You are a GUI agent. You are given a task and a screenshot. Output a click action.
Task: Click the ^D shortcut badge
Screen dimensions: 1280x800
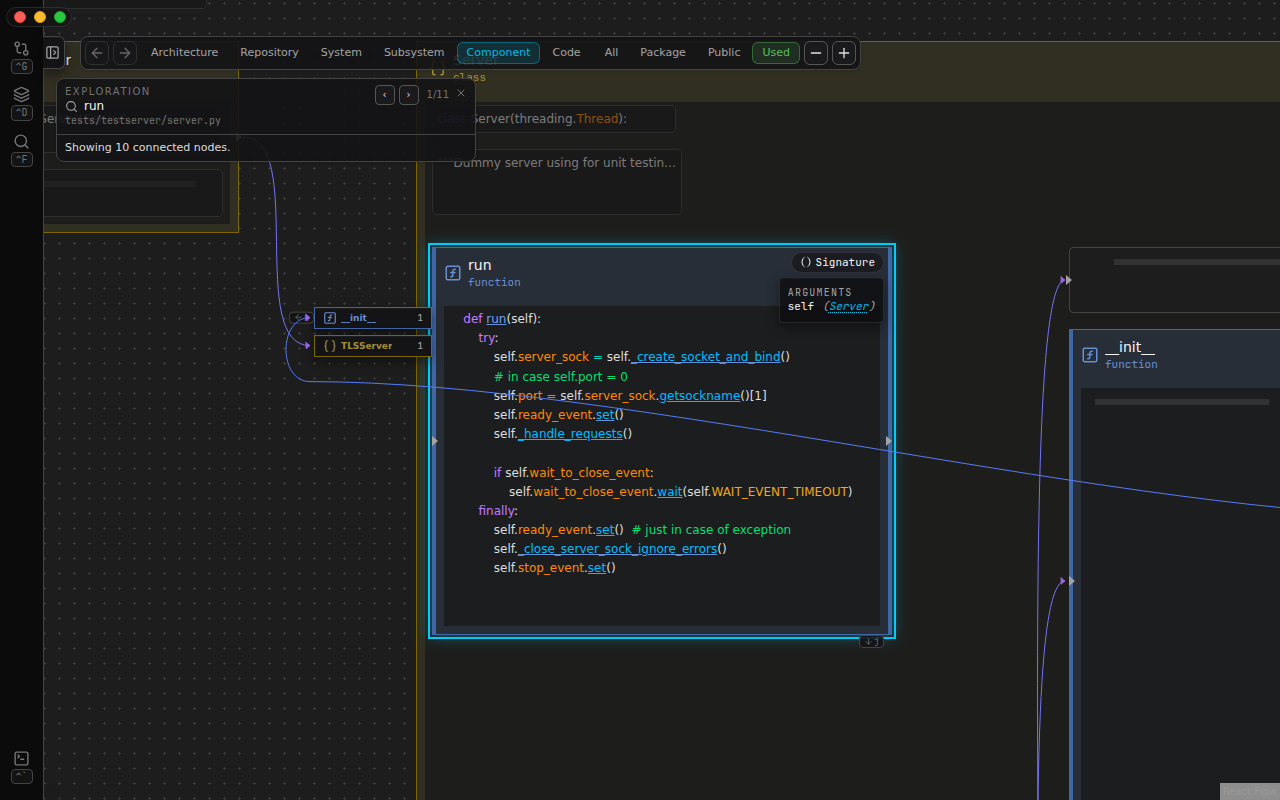click(21, 113)
